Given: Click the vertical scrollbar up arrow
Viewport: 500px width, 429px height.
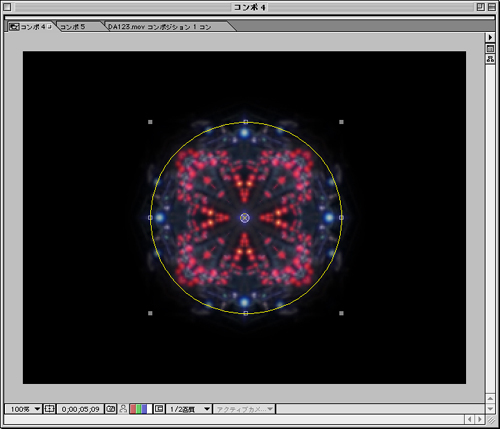Looking at the screenshot, I should point(490,398).
